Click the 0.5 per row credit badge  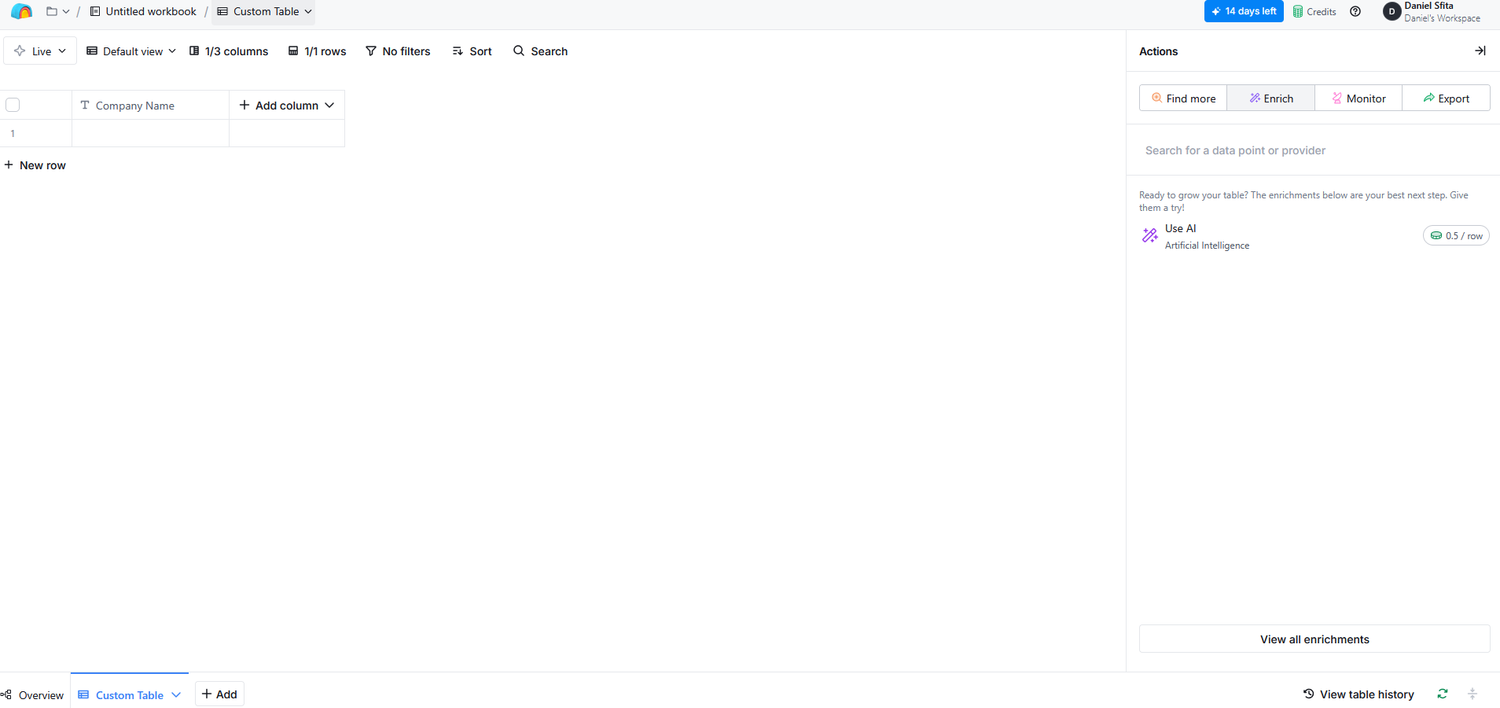pos(1456,235)
